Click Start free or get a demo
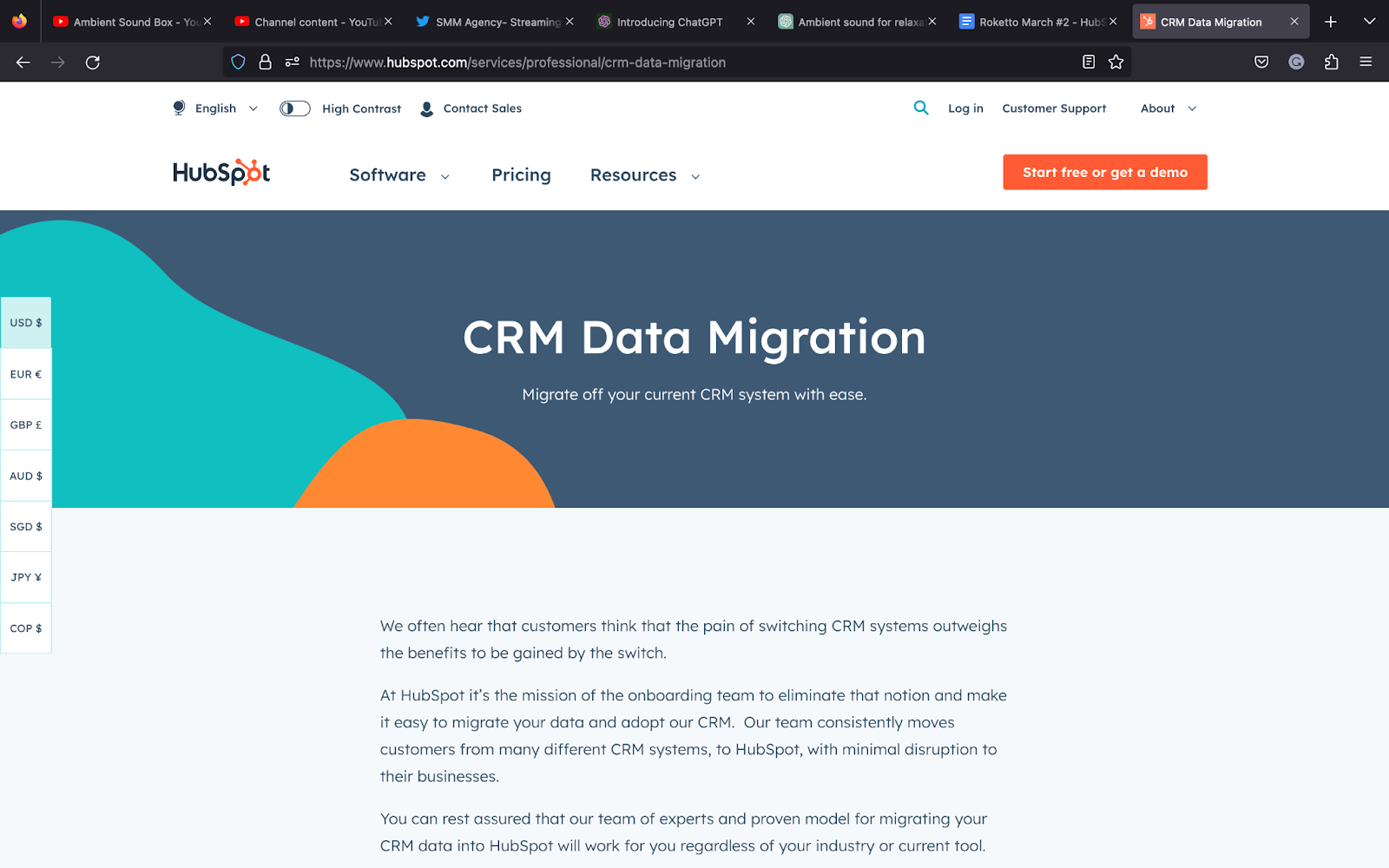The height and width of the screenshot is (868, 1389). click(x=1105, y=172)
